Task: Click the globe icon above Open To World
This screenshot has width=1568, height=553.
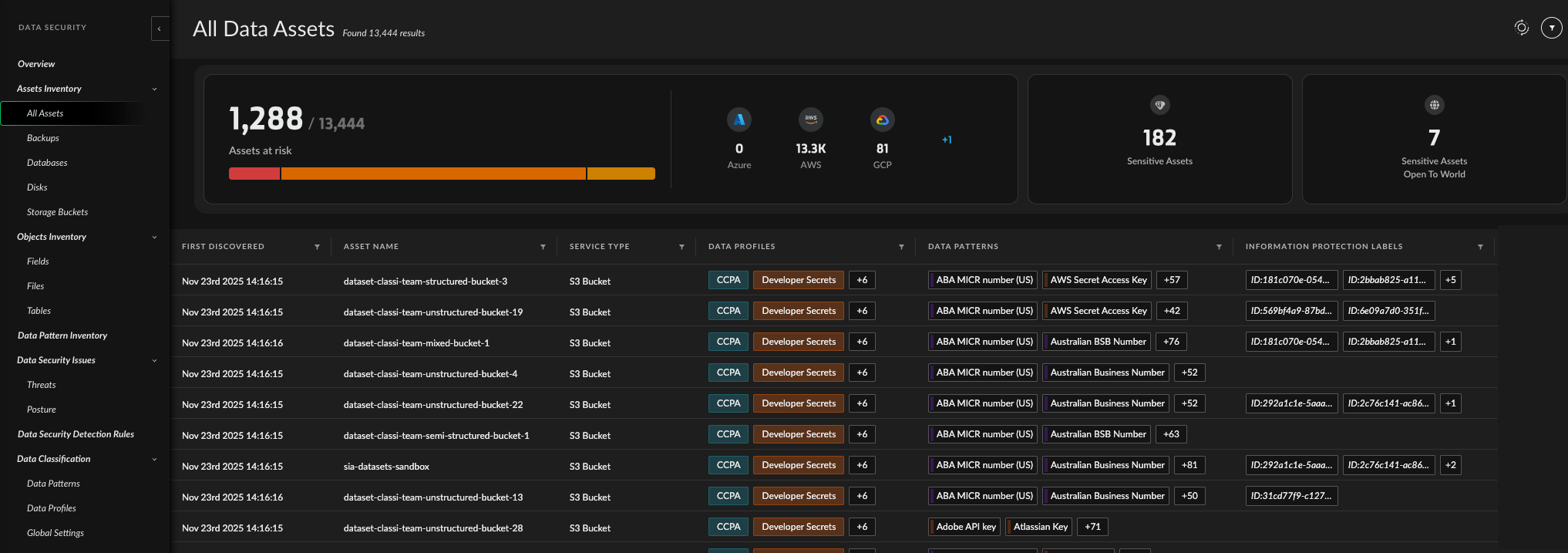Action: pos(1434,105)
